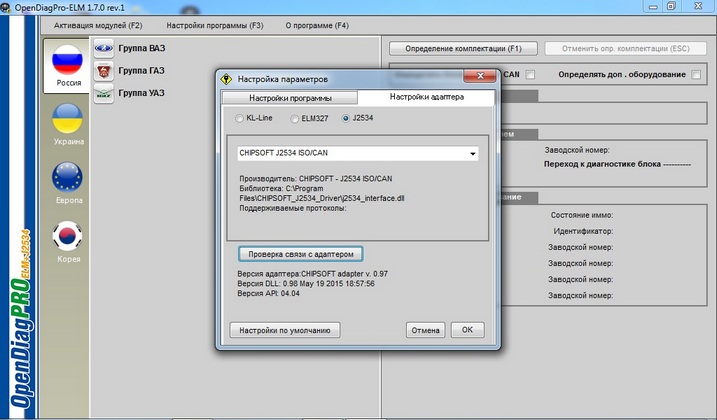Open the Группа УАЗ vehicle group
Viewport: 717px width, 420px height.
click(140, 93)
